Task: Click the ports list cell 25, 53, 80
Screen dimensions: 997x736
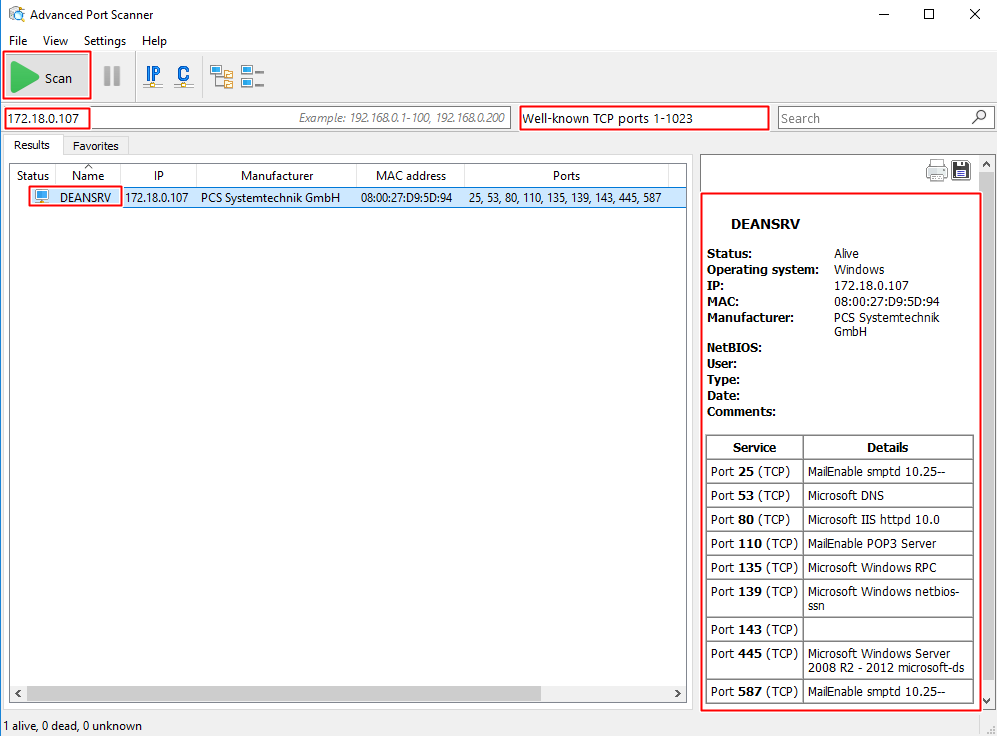Action: tap(565, 198)
